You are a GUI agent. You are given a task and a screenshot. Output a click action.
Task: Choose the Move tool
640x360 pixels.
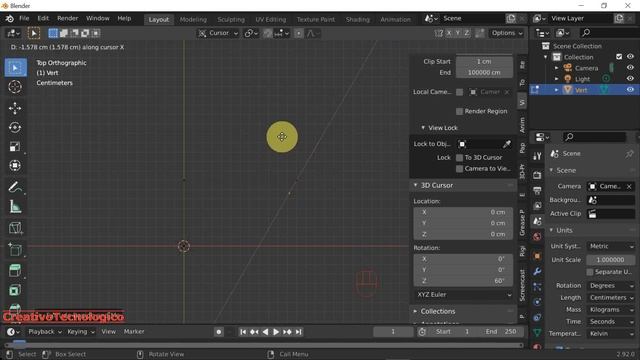(x=15, y=108)
